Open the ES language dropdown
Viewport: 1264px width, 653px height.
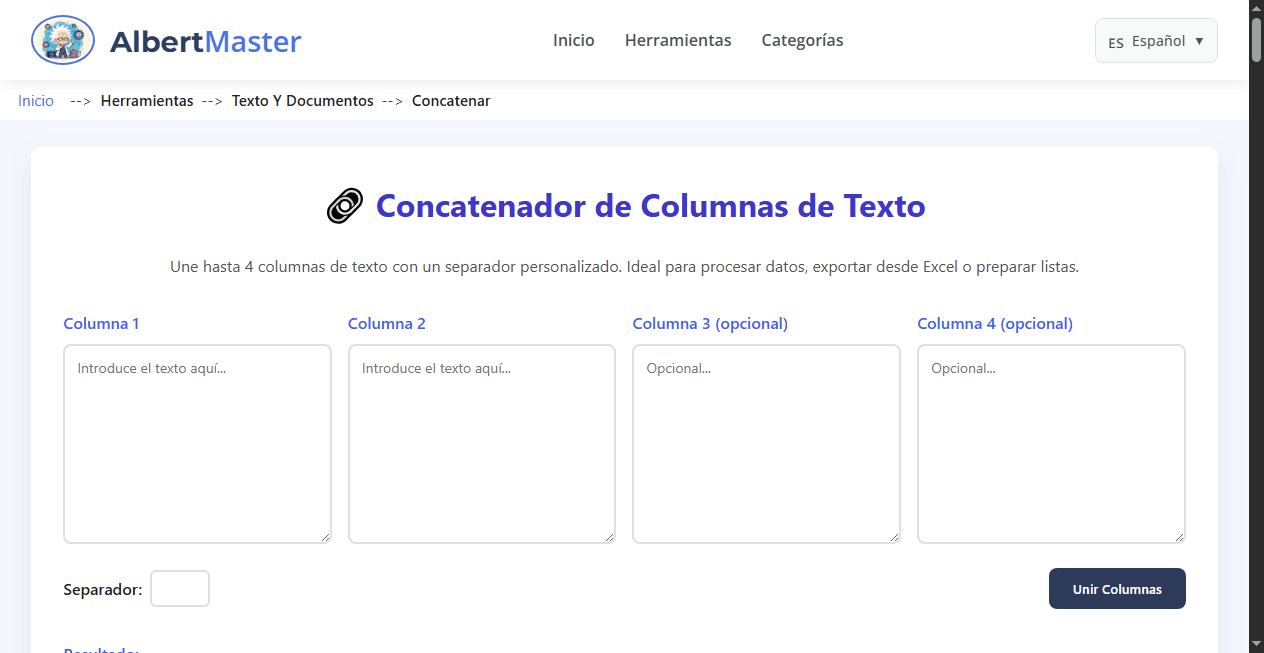1155,41
